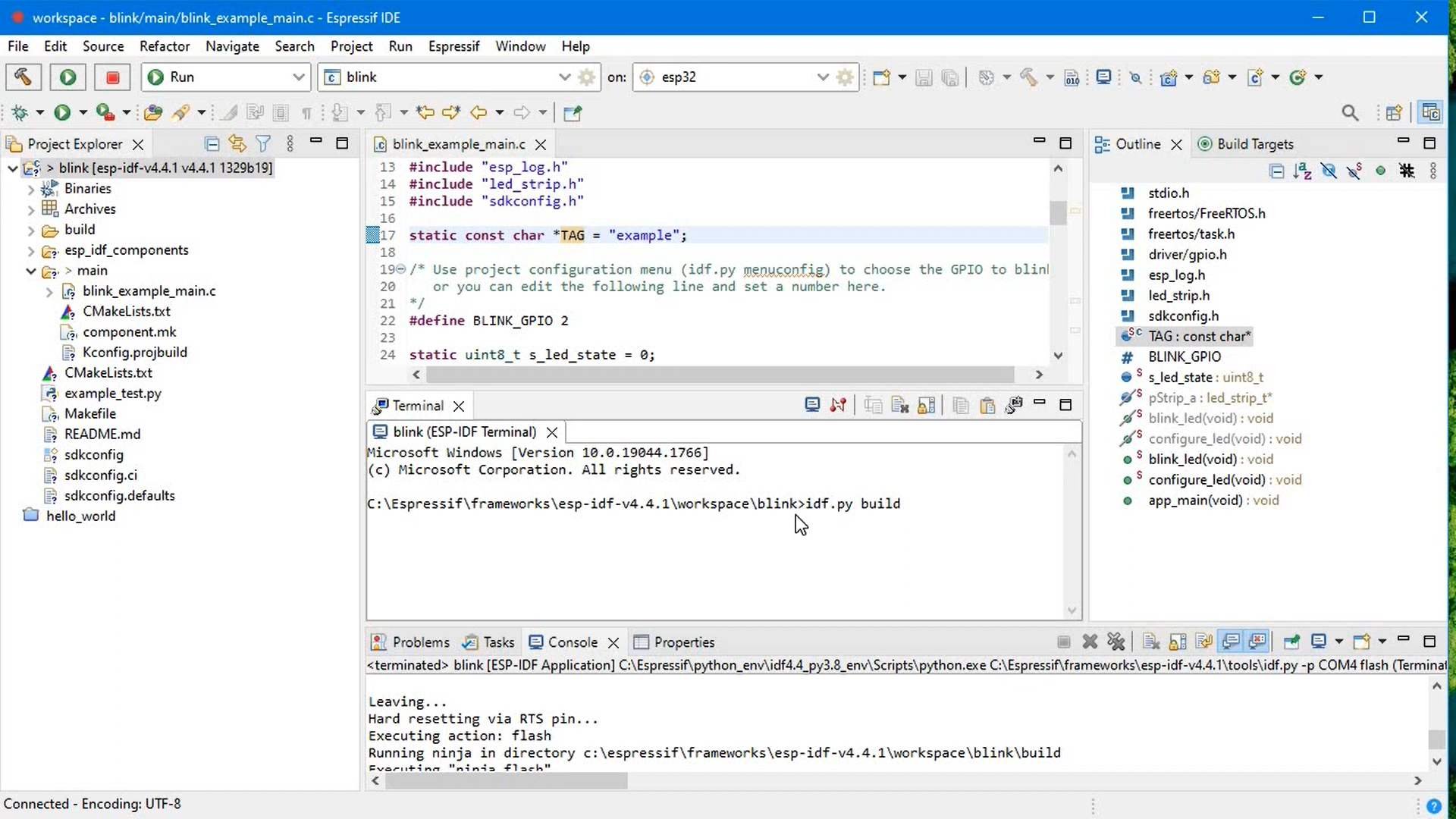Collapse All in the Outline panel
This screenshot has width=1456, height=819.
click(1277, 171)
